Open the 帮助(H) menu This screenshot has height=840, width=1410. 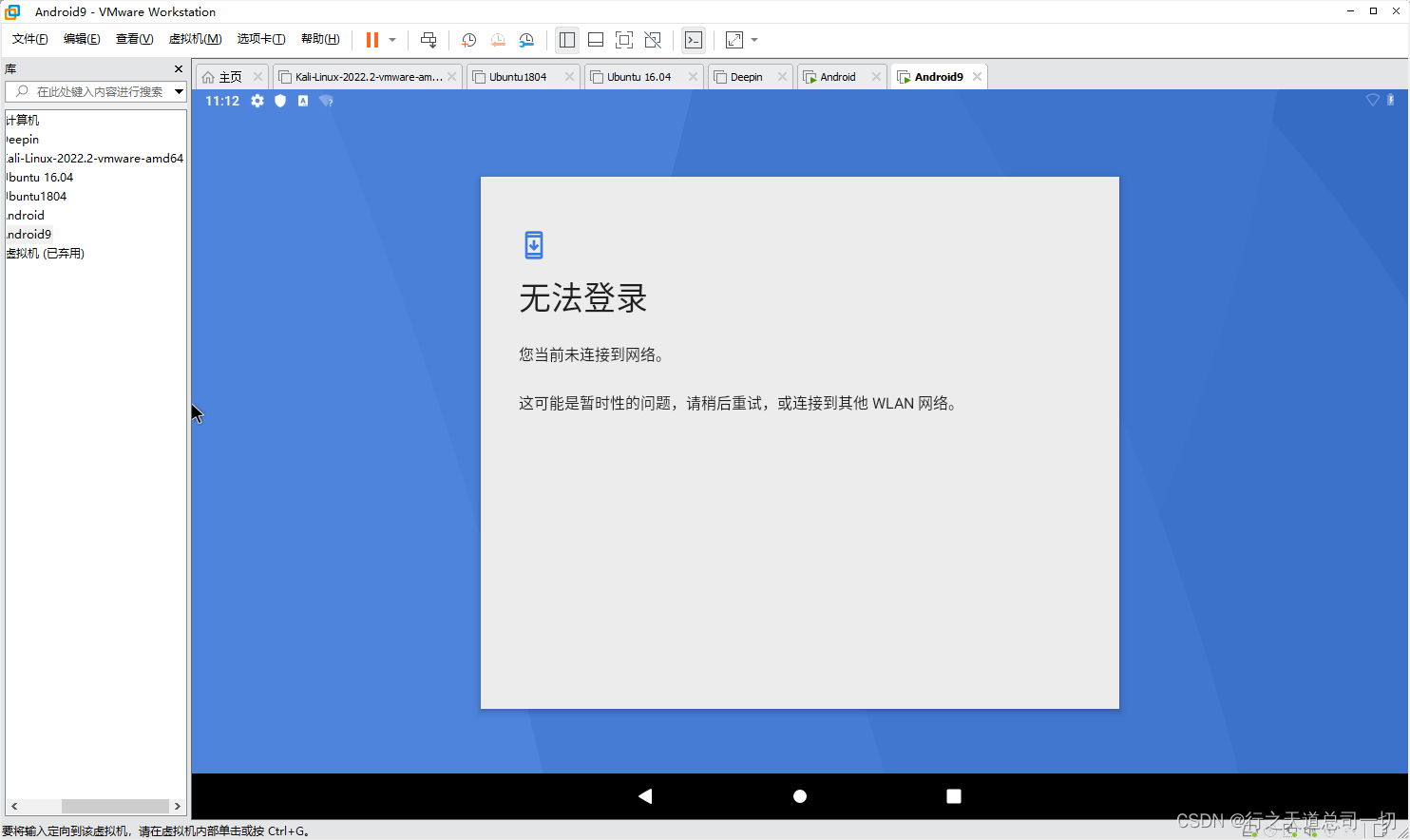[x=320, y=39]
